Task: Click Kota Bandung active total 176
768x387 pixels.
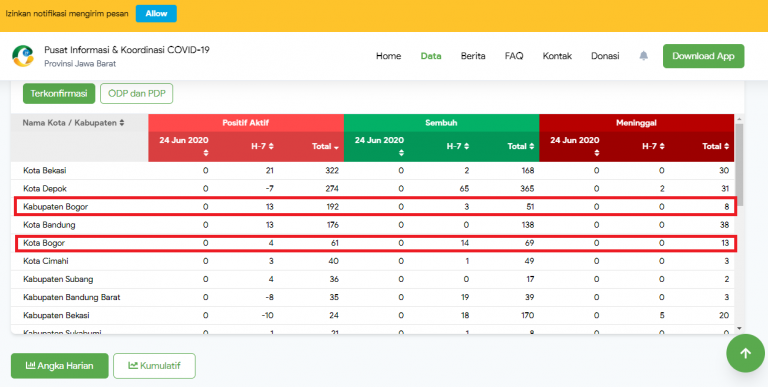Action: [x=333, y=225]
